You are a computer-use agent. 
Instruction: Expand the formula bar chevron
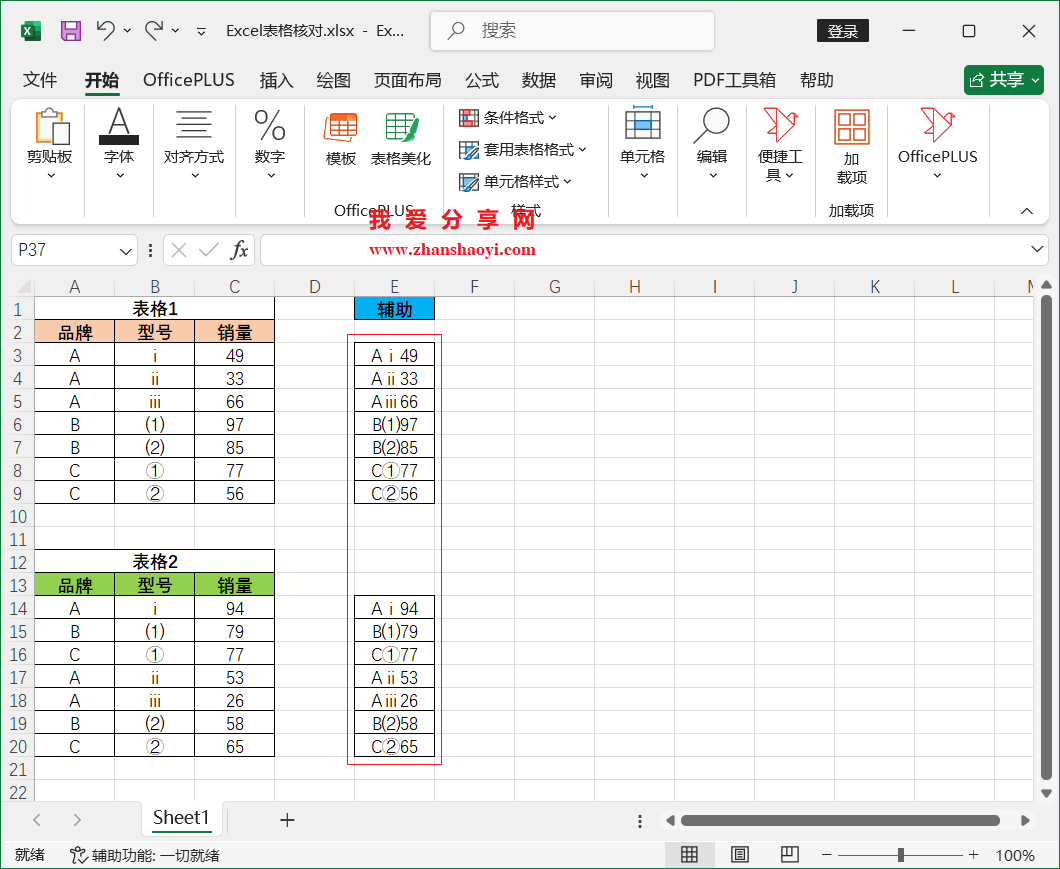1037,249
